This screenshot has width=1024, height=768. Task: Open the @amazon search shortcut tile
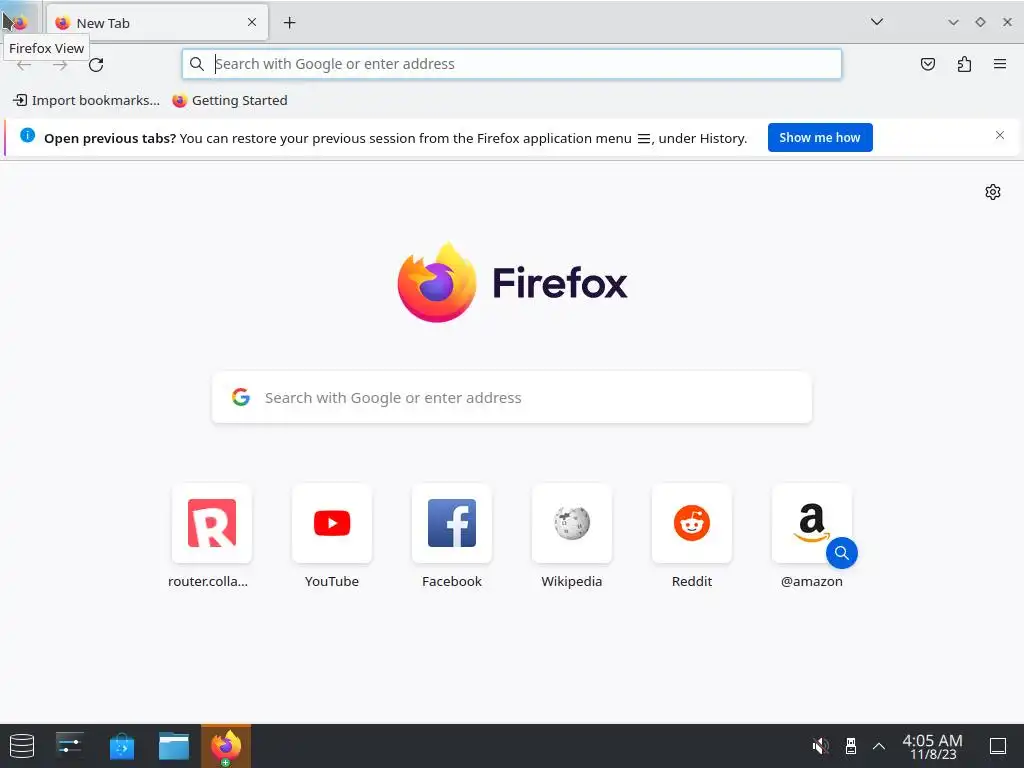812,523
